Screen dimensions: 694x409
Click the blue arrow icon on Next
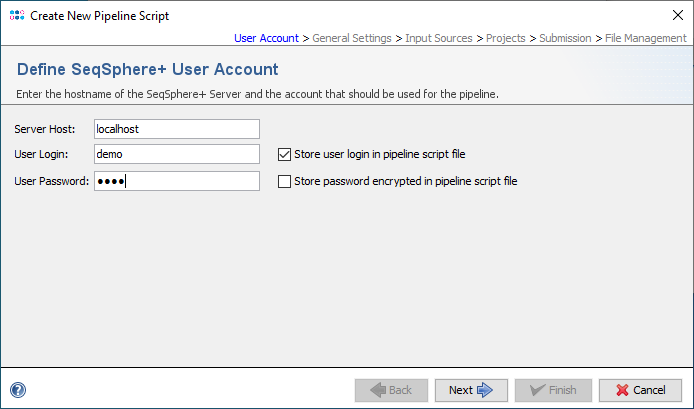486,390
